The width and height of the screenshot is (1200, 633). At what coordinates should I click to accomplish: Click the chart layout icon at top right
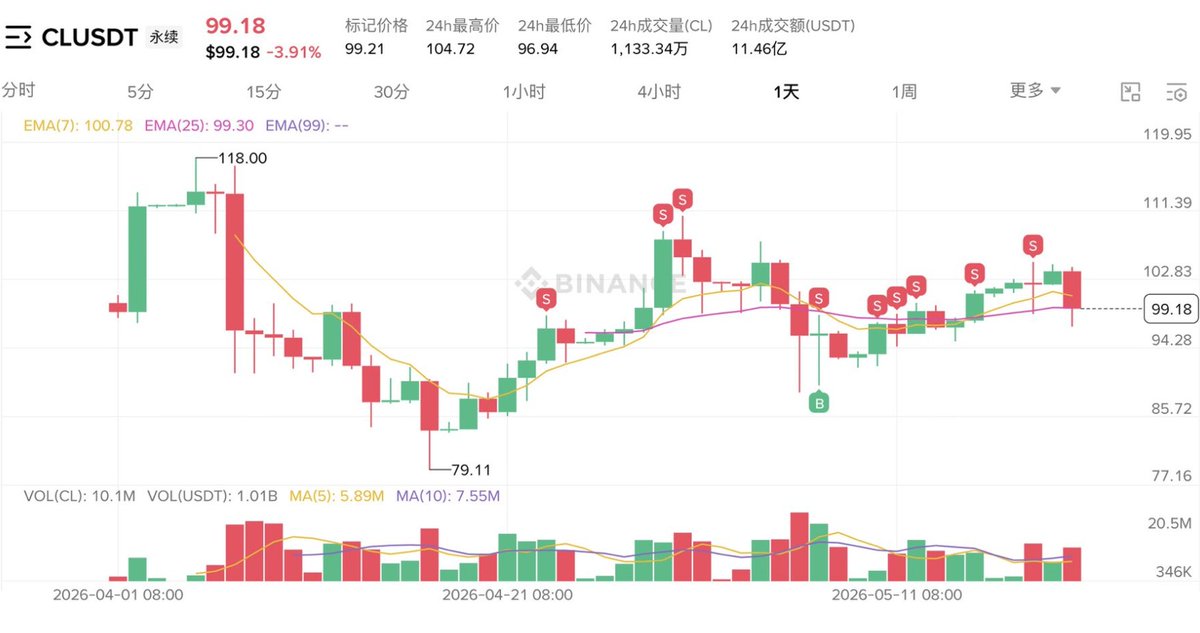pos(1130,92)
